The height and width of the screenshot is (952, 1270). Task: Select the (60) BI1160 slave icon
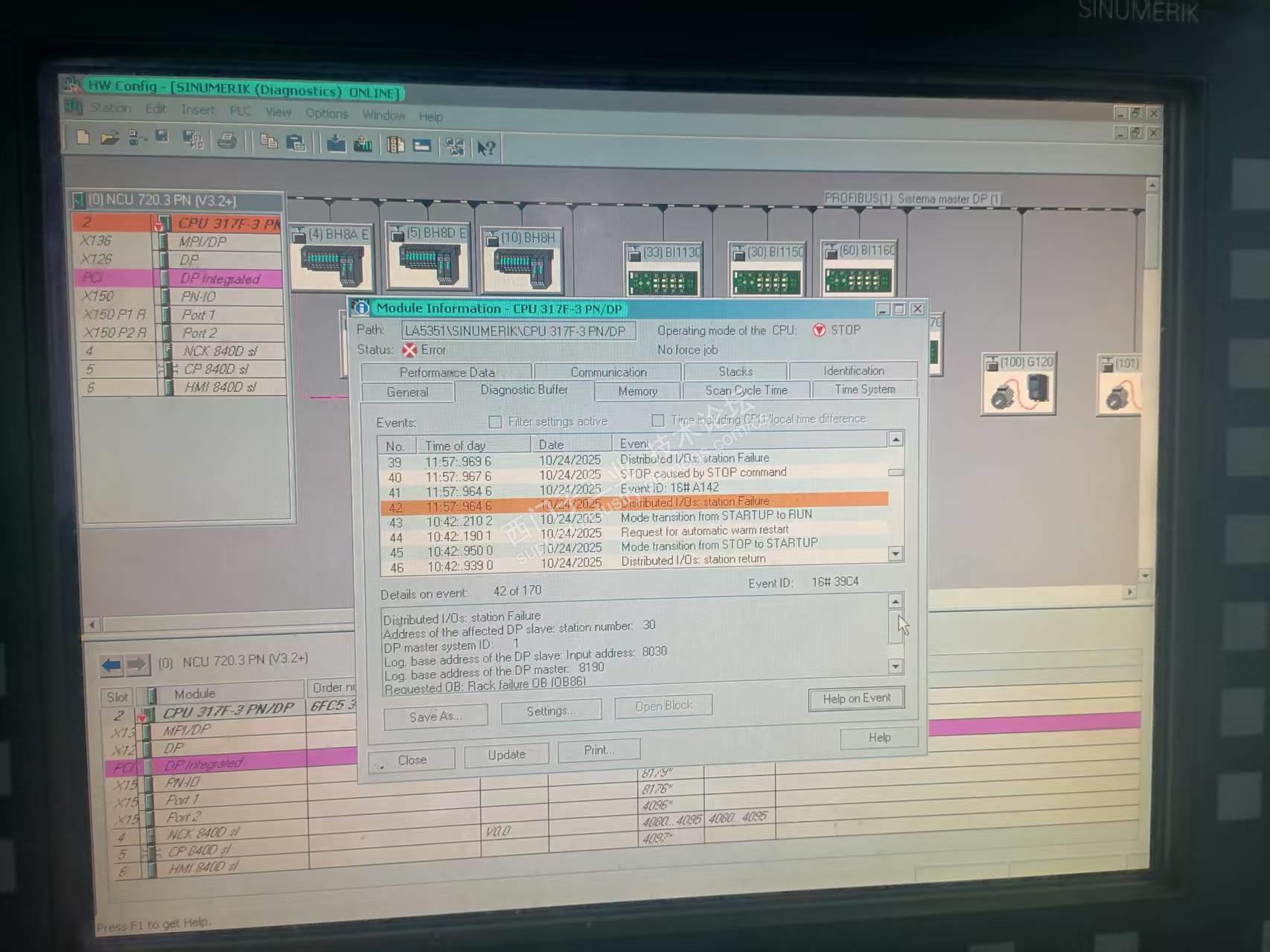point(858,268)
